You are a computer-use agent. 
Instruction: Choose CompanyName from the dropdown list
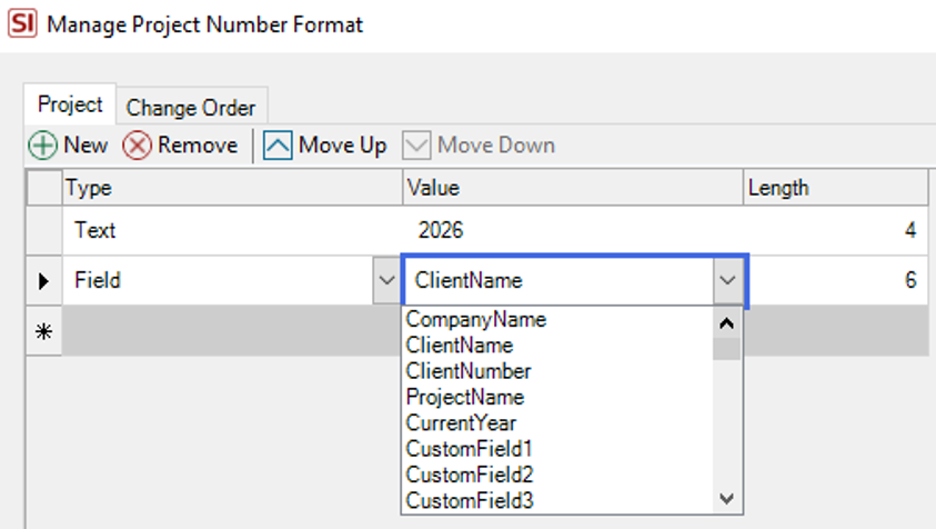476,320
